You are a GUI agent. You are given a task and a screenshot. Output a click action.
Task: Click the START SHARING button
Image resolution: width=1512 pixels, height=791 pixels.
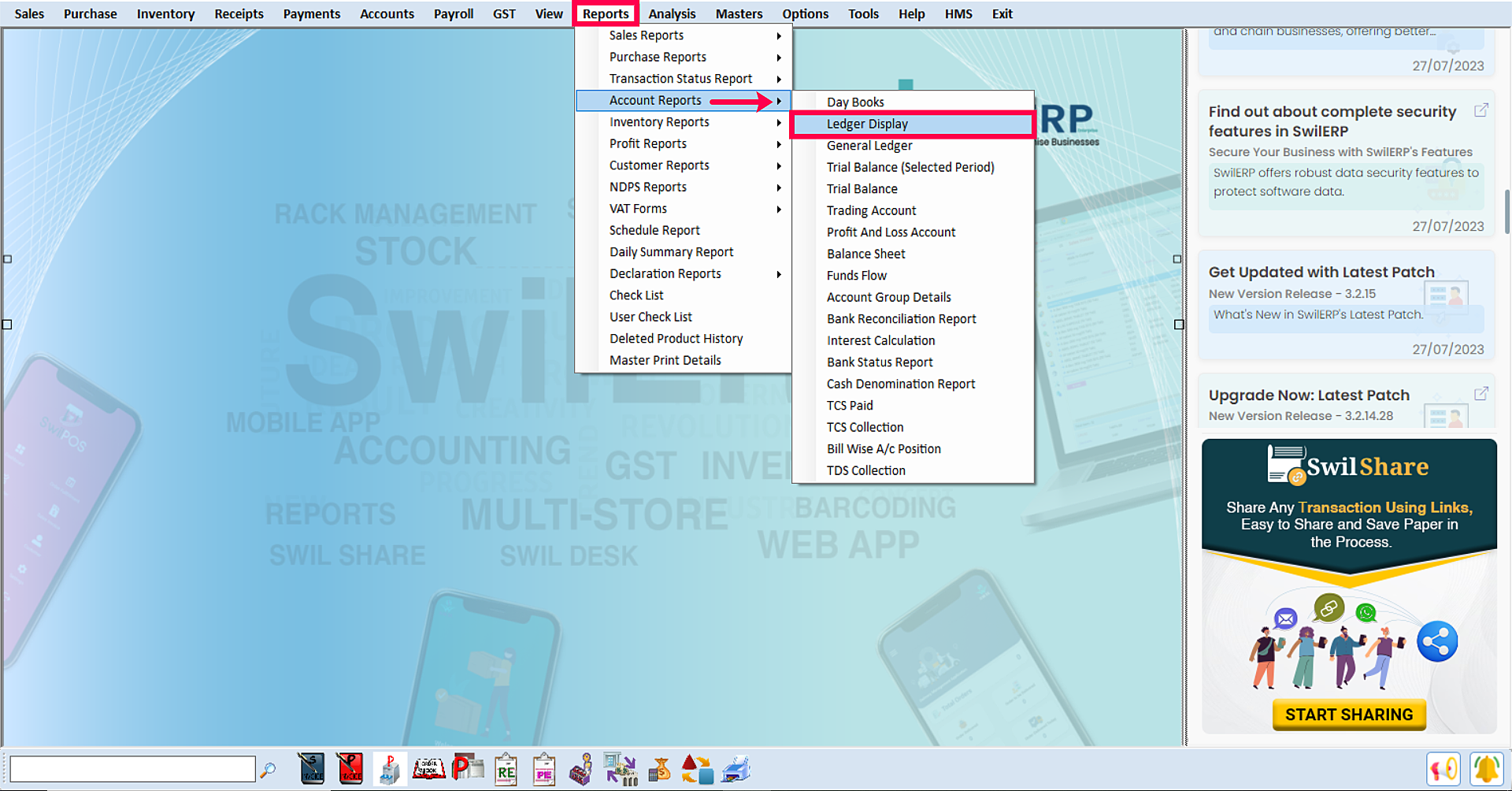pyautogui.click(x=1349, y=715)
